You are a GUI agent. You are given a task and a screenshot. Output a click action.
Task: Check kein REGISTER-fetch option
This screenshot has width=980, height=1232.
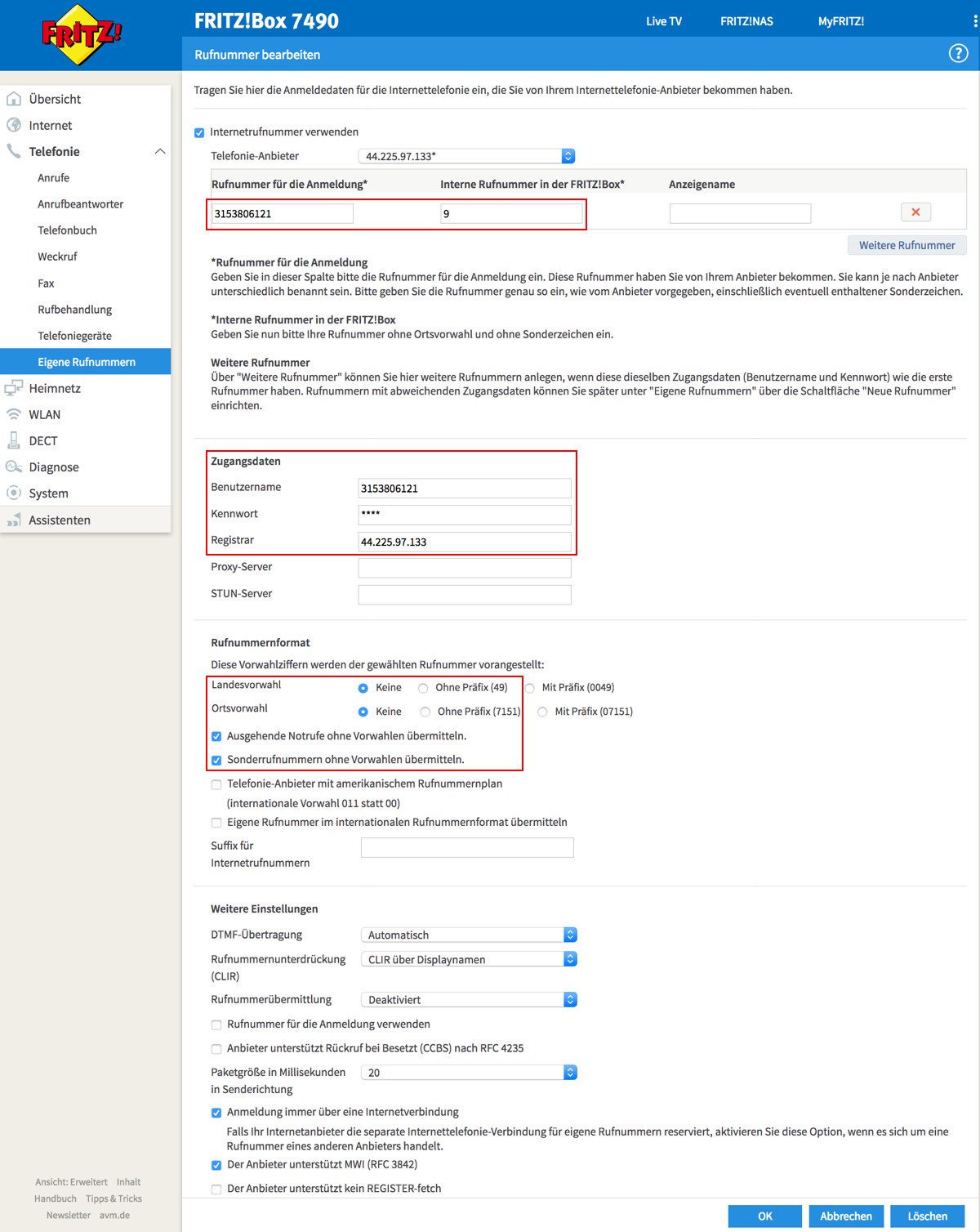(x=216, y=1190)
